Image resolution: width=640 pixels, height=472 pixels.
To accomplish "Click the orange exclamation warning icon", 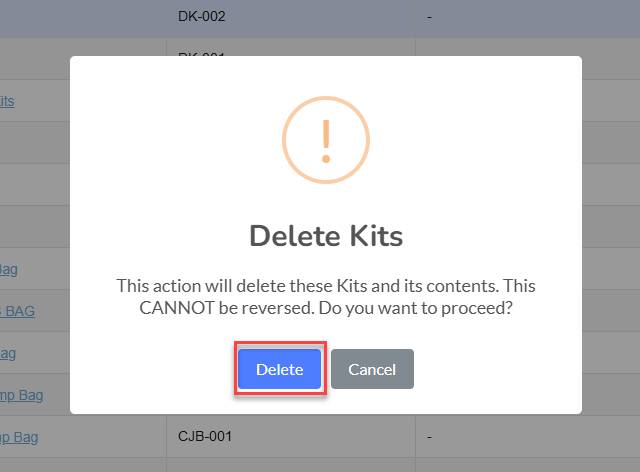I will tap(326, 140).
